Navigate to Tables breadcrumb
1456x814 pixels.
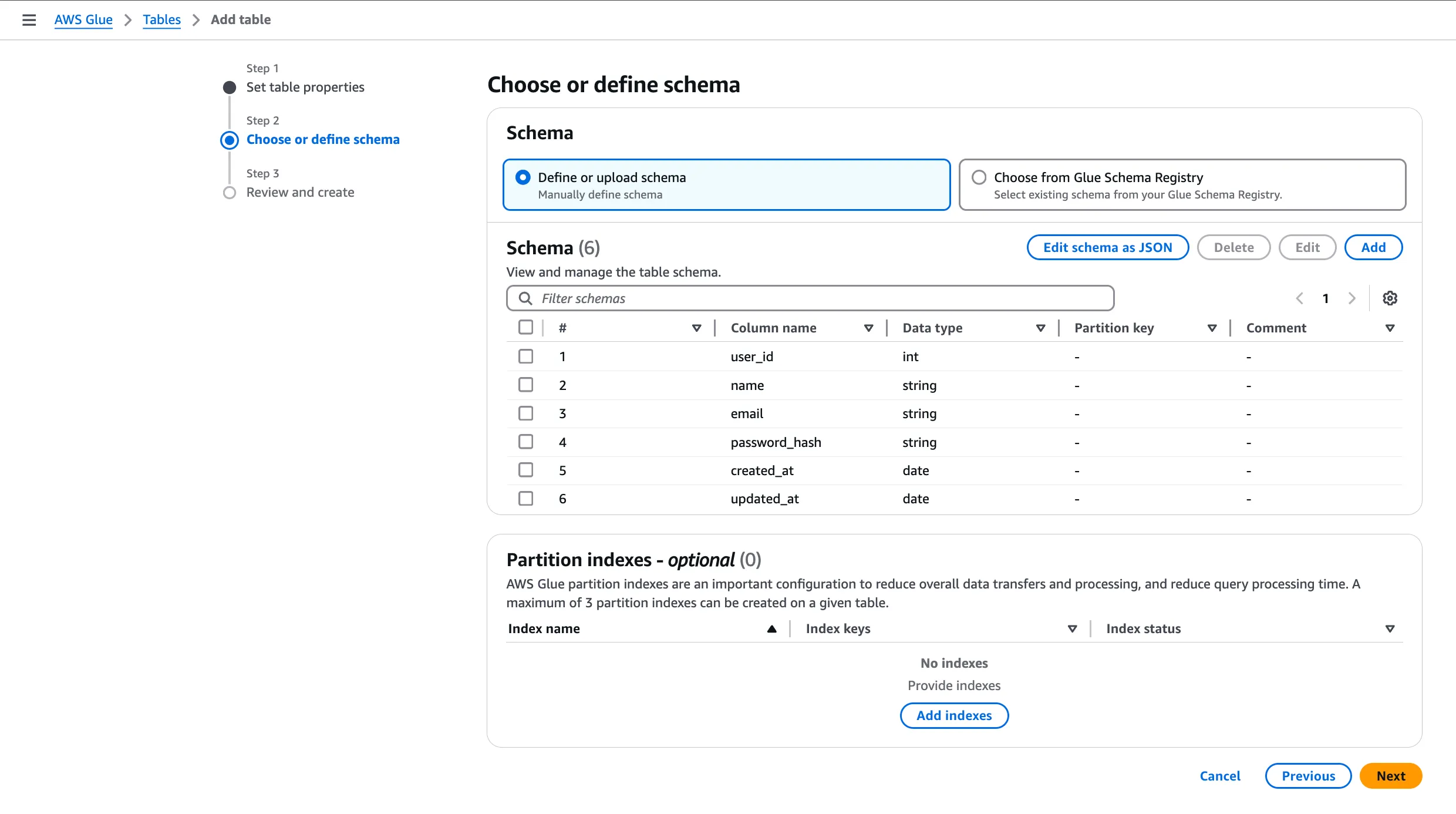(161, 20)
